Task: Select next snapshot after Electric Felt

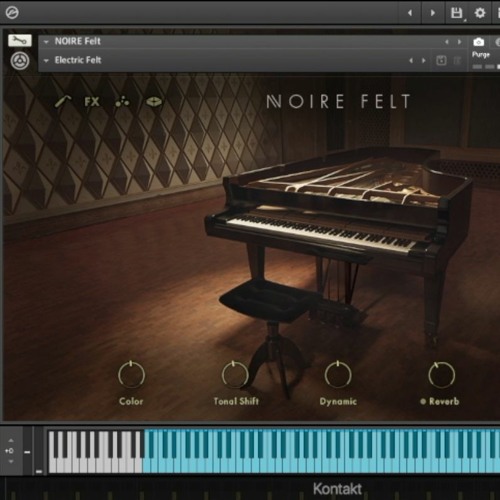Action: [x=424, y=61]
